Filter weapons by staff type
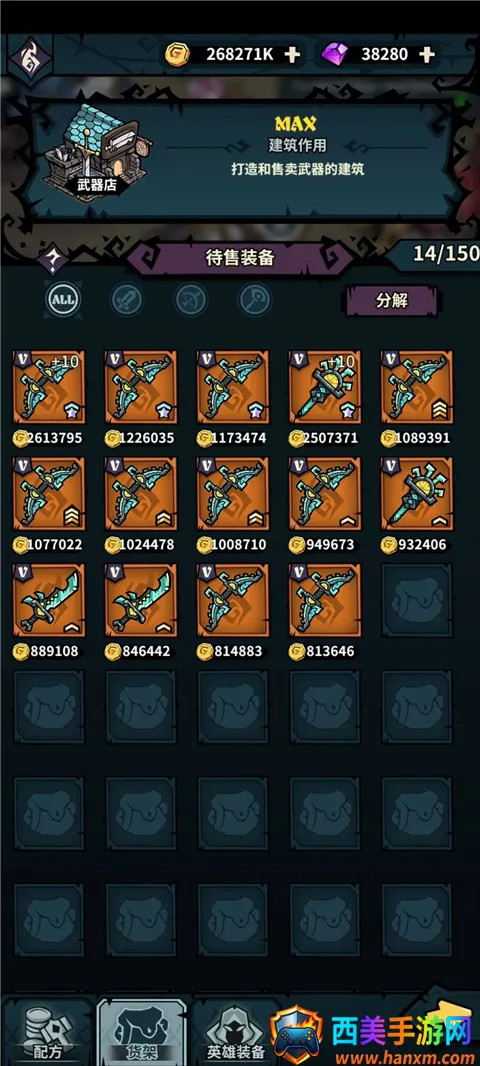The height and width of the screenshot is (1066, 480). [x=255, y=299]
